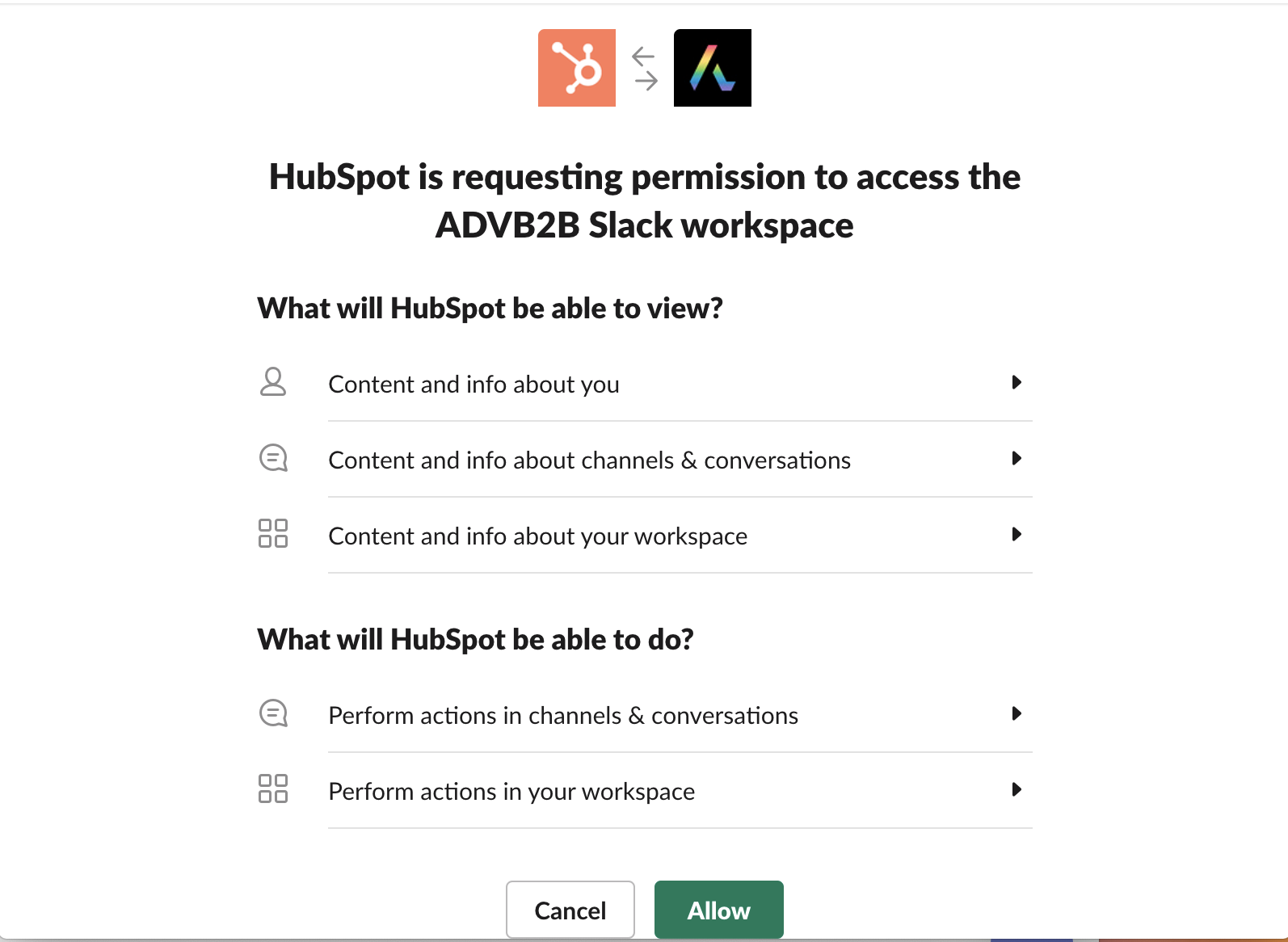Expand 'Content and info about you' details
The image size is (1288, 942).
click(1017, 383)
